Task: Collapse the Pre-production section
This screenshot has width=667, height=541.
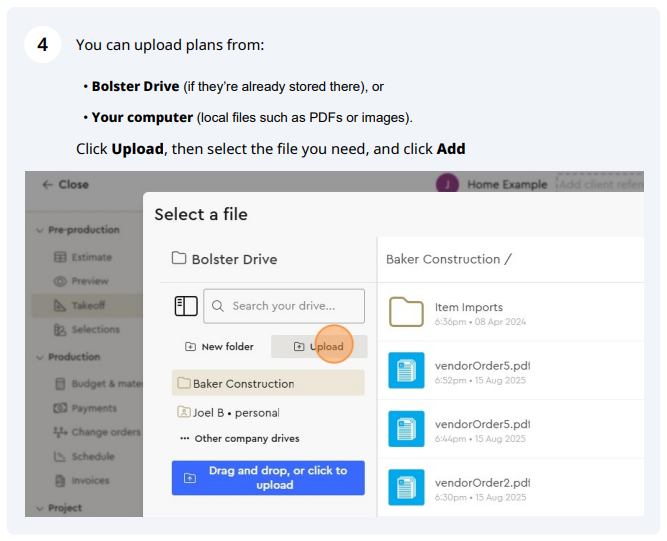Action: pos(78,230)
